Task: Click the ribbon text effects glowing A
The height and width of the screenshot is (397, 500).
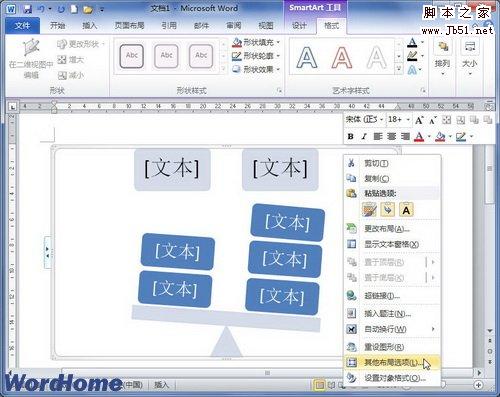Action: click(x=412, y=70)
